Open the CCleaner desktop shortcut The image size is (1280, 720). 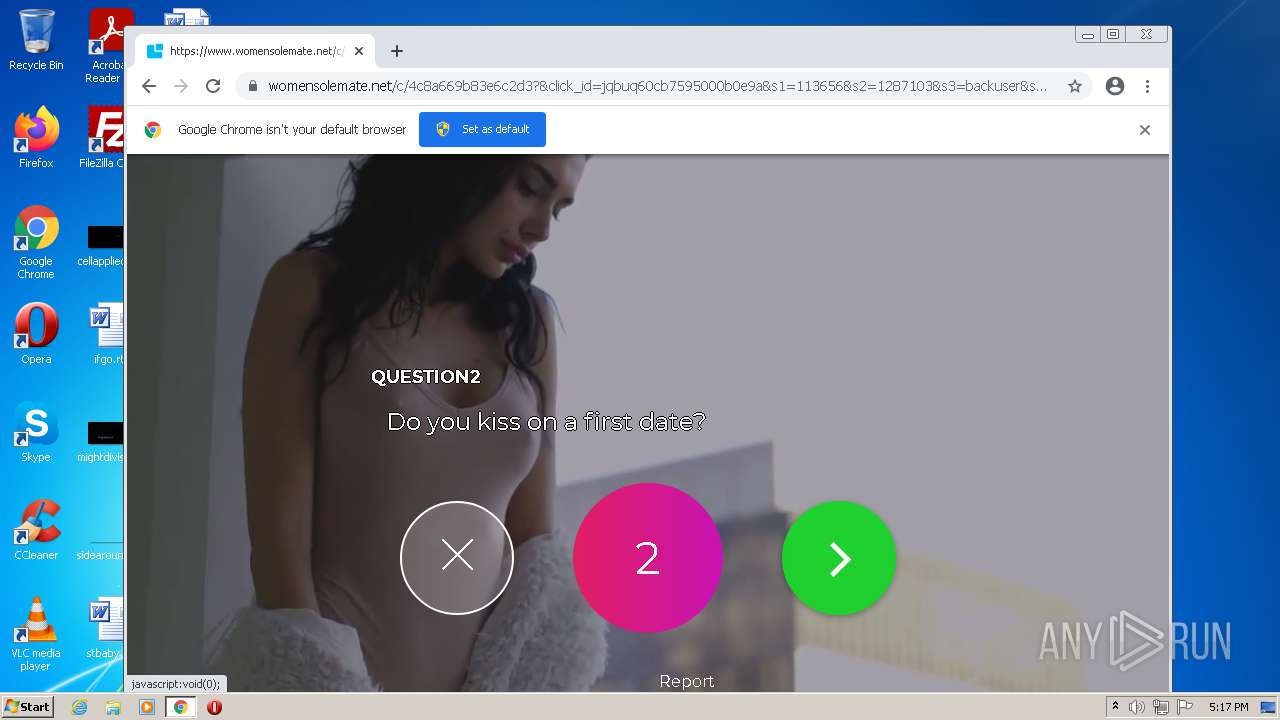pos(36,530)
